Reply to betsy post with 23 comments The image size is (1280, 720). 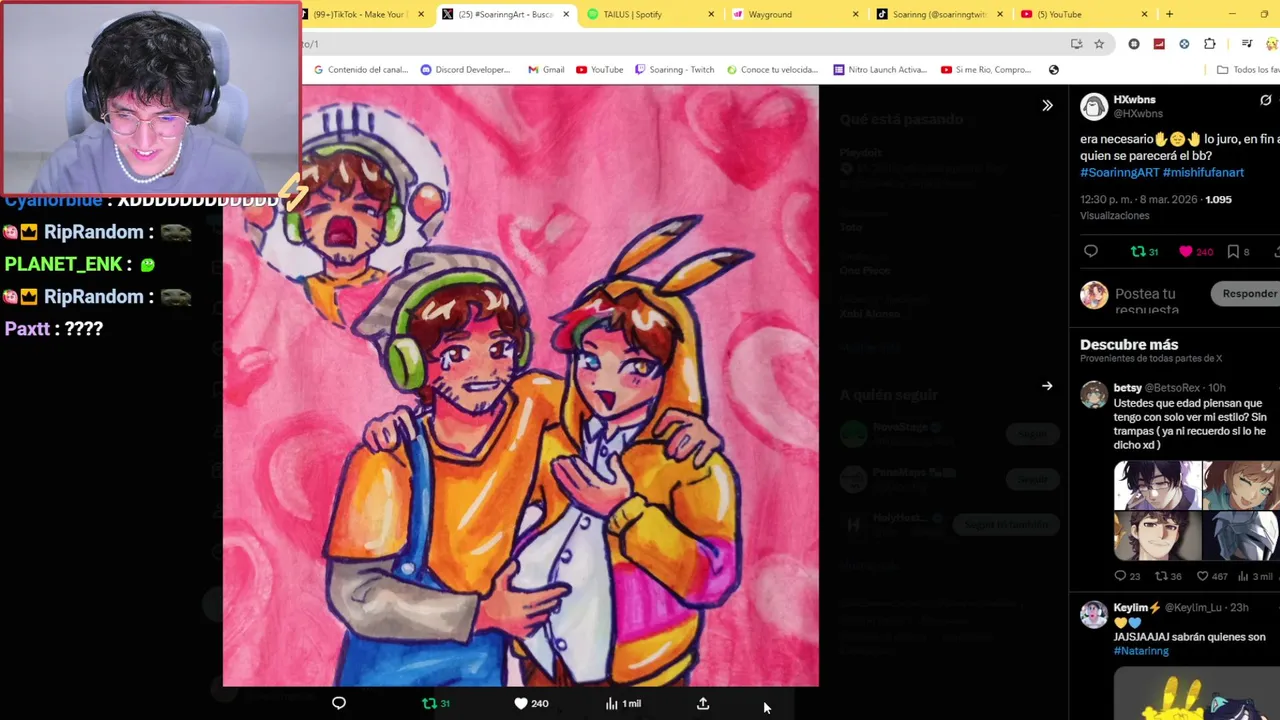pyautogui.click(x=1127, y=576)
